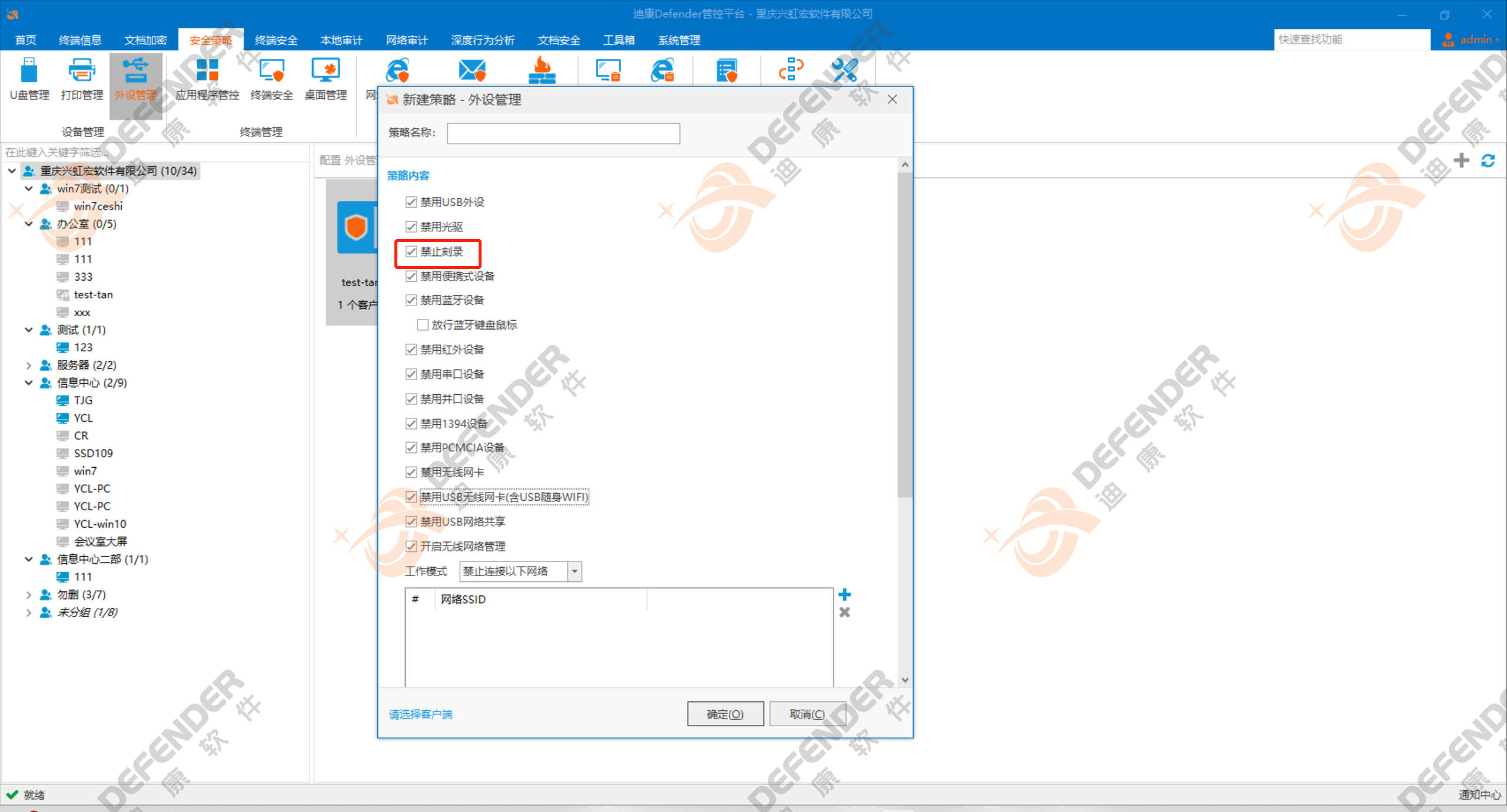1507x812 pixels.
Task: Enable 放行蓝牙键盘鼠标 checkbox
Action: 422,325
